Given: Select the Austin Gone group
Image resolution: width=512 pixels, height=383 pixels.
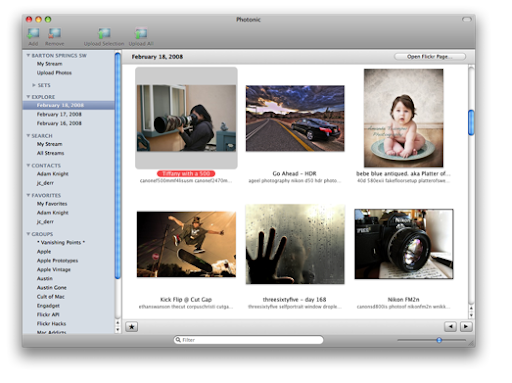Looking at the screenshot, I should point(52,288).
